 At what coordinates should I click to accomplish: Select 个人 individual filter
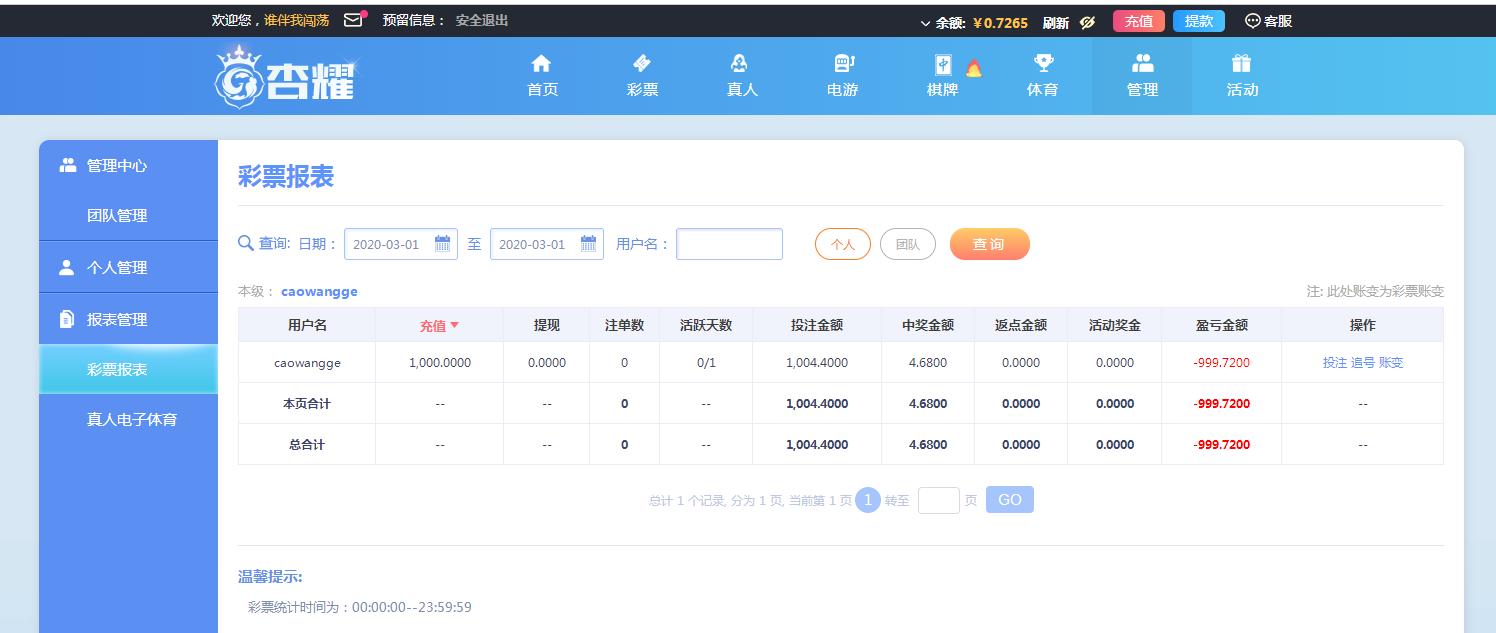(x=843, y=244)
